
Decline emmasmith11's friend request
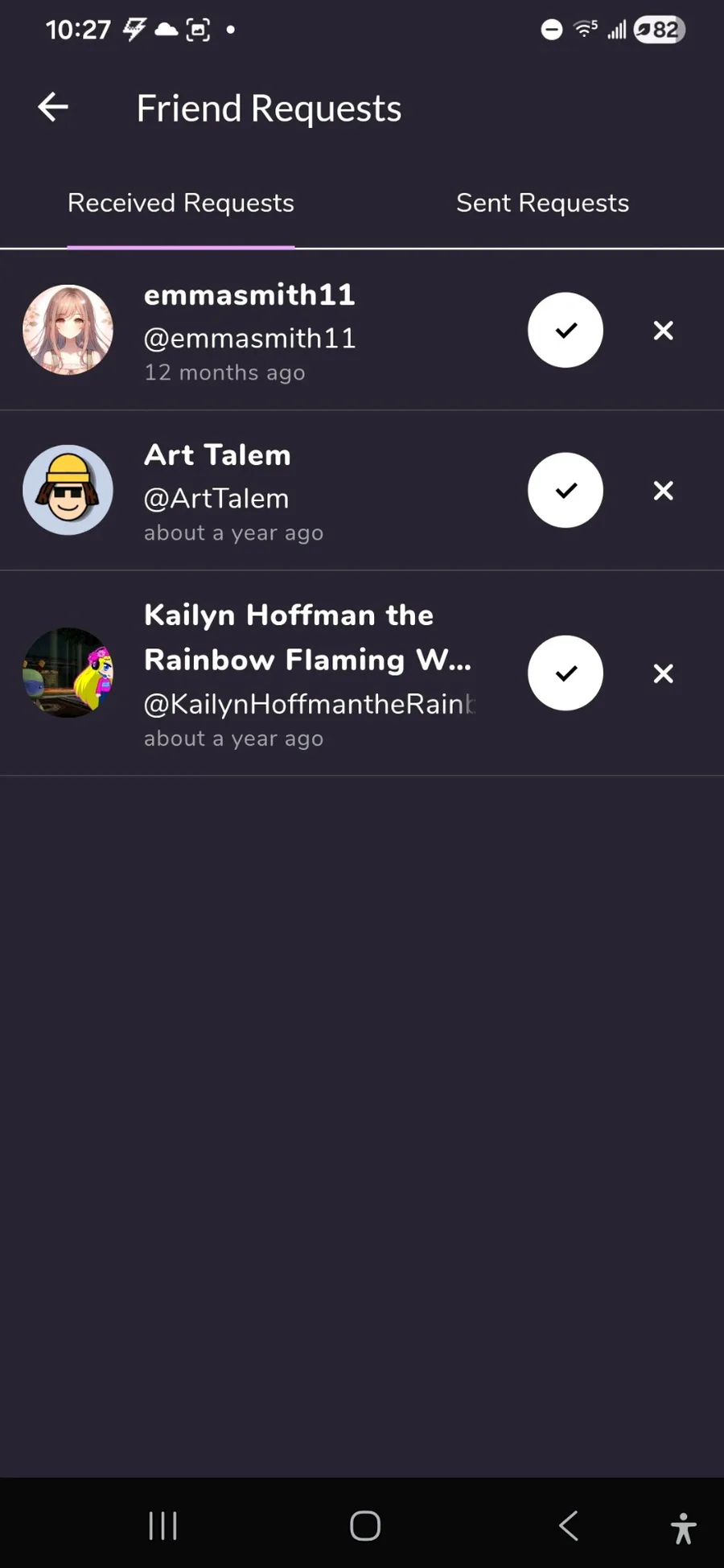pos(663,331)
